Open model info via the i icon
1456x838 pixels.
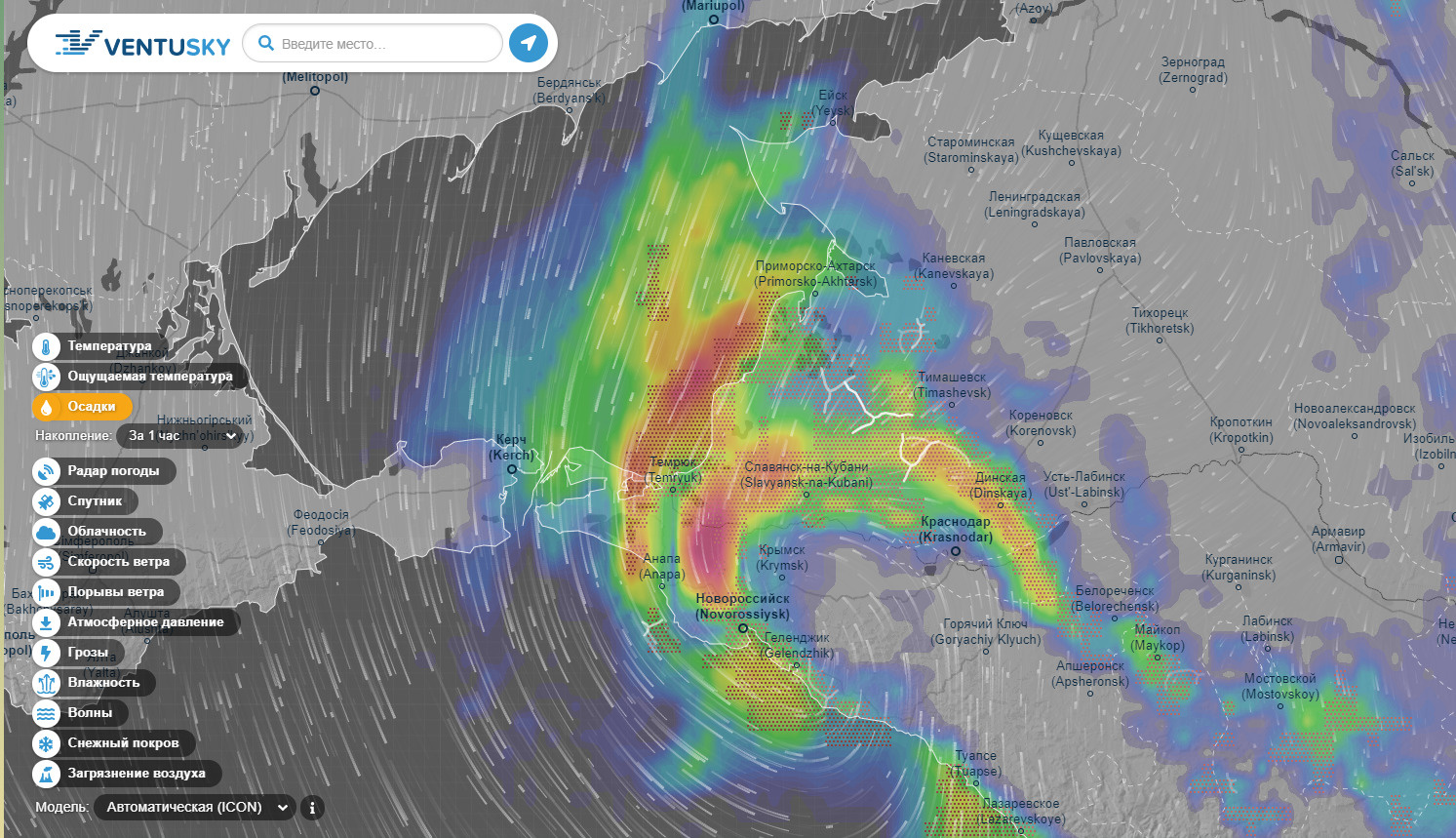click(x=312, y=808)
